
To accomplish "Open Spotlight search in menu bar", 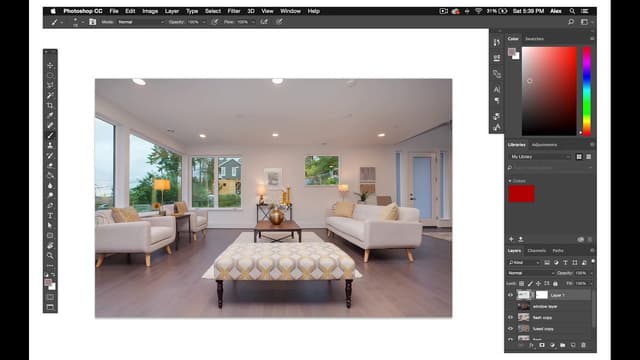I will (x=572, y=11).
